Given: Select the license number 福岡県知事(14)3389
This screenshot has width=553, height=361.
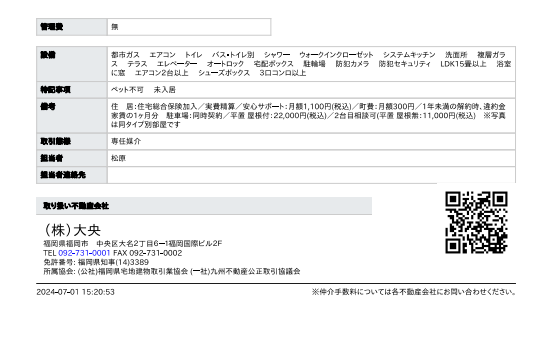Looking at the screenshot, I should (x=113, y=262).
